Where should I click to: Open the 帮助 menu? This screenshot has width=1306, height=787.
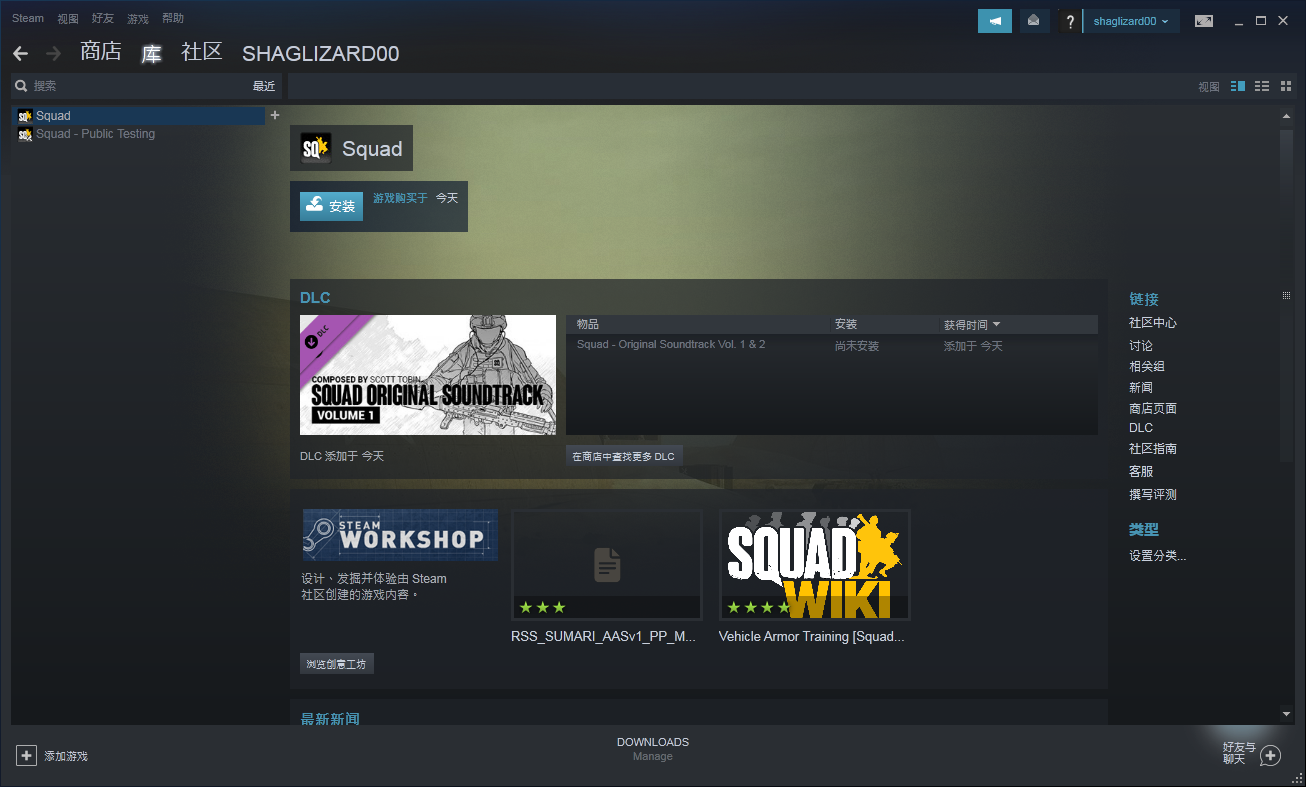tap(173, 18)
